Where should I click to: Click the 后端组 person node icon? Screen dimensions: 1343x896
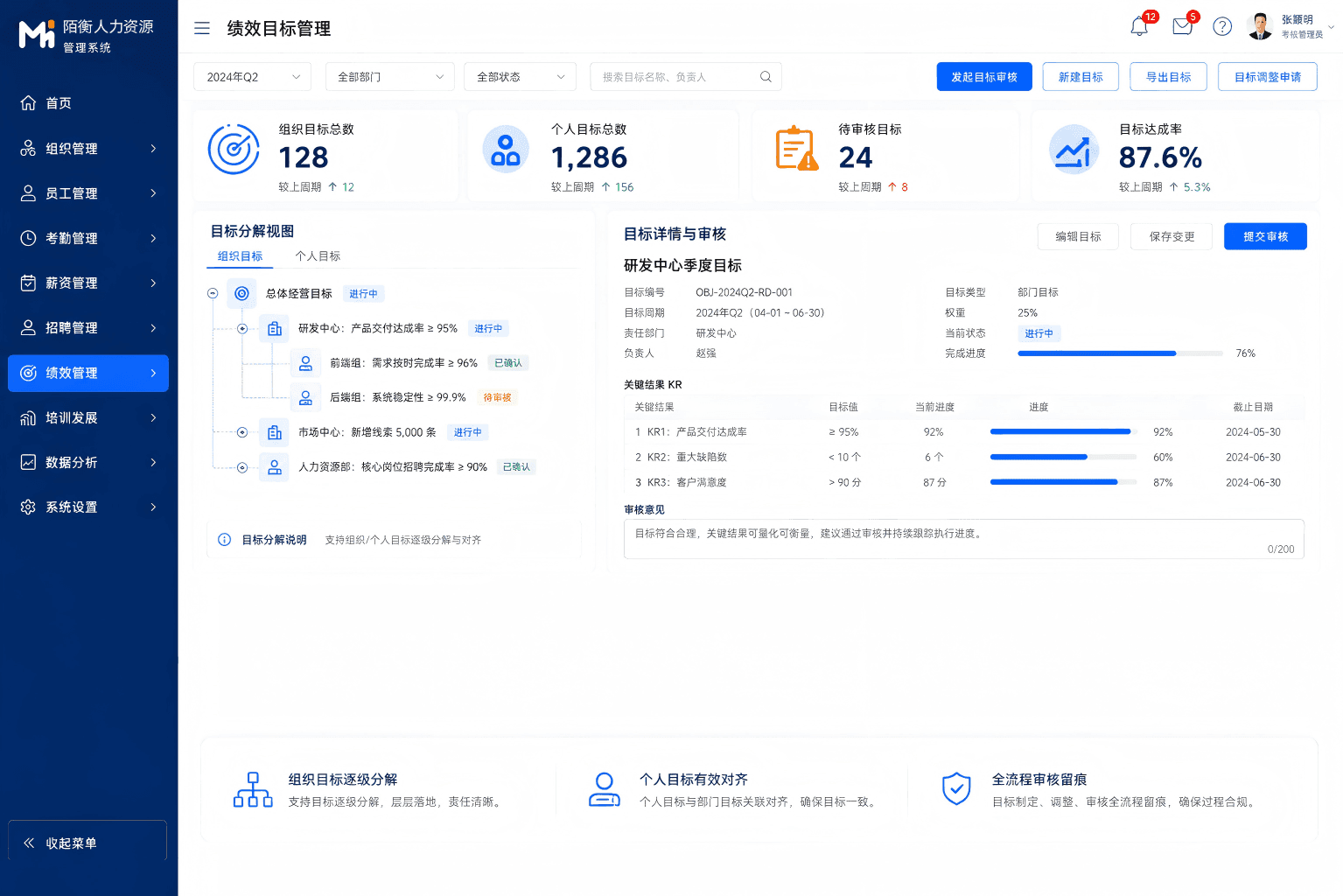tap(305, 397)
